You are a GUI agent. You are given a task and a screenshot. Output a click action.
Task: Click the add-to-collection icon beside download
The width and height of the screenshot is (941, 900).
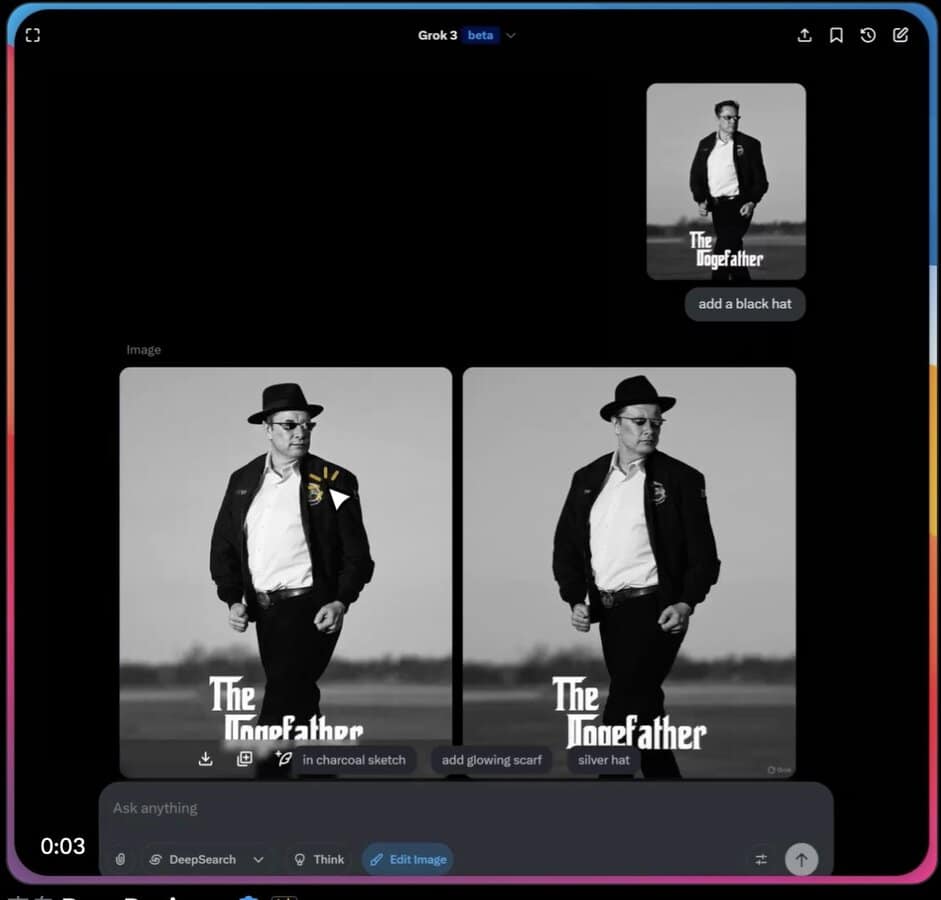244,759
